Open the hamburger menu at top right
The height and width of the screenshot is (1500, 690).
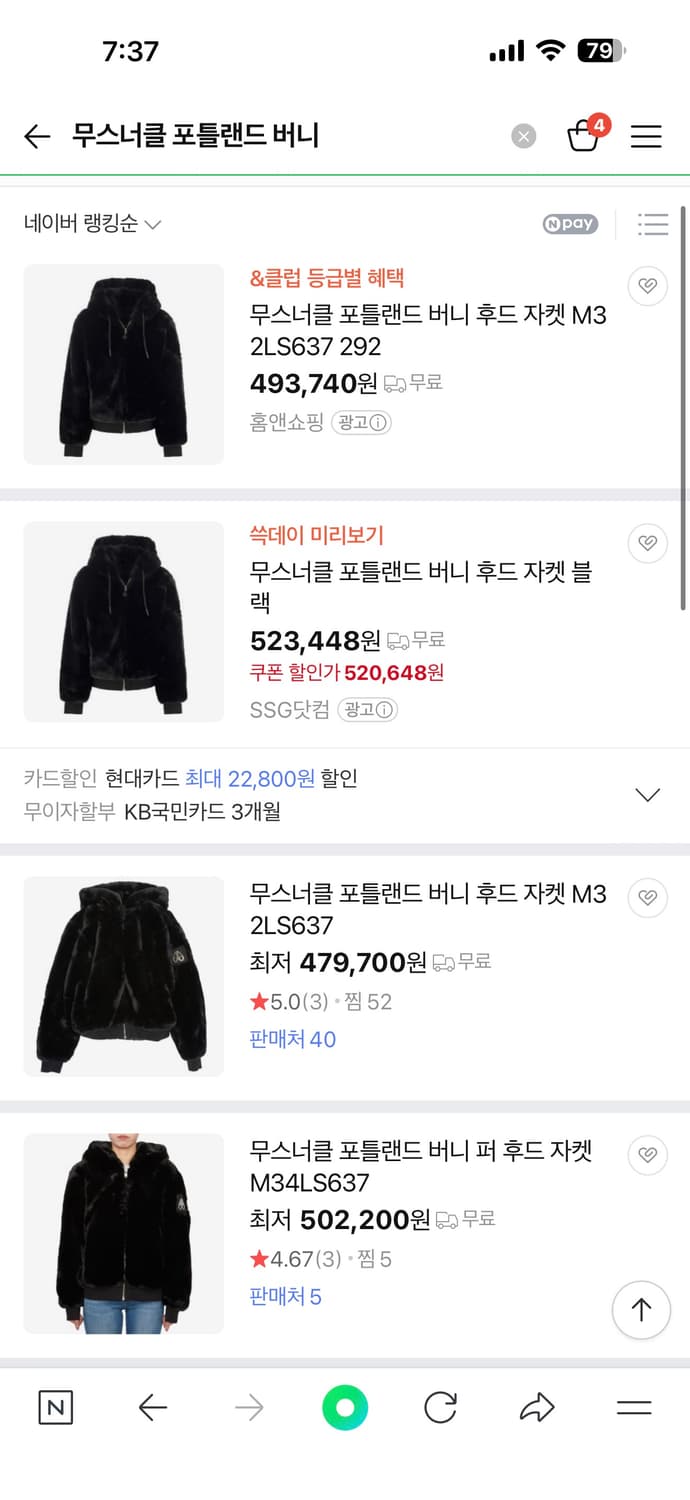coord(646,136)
